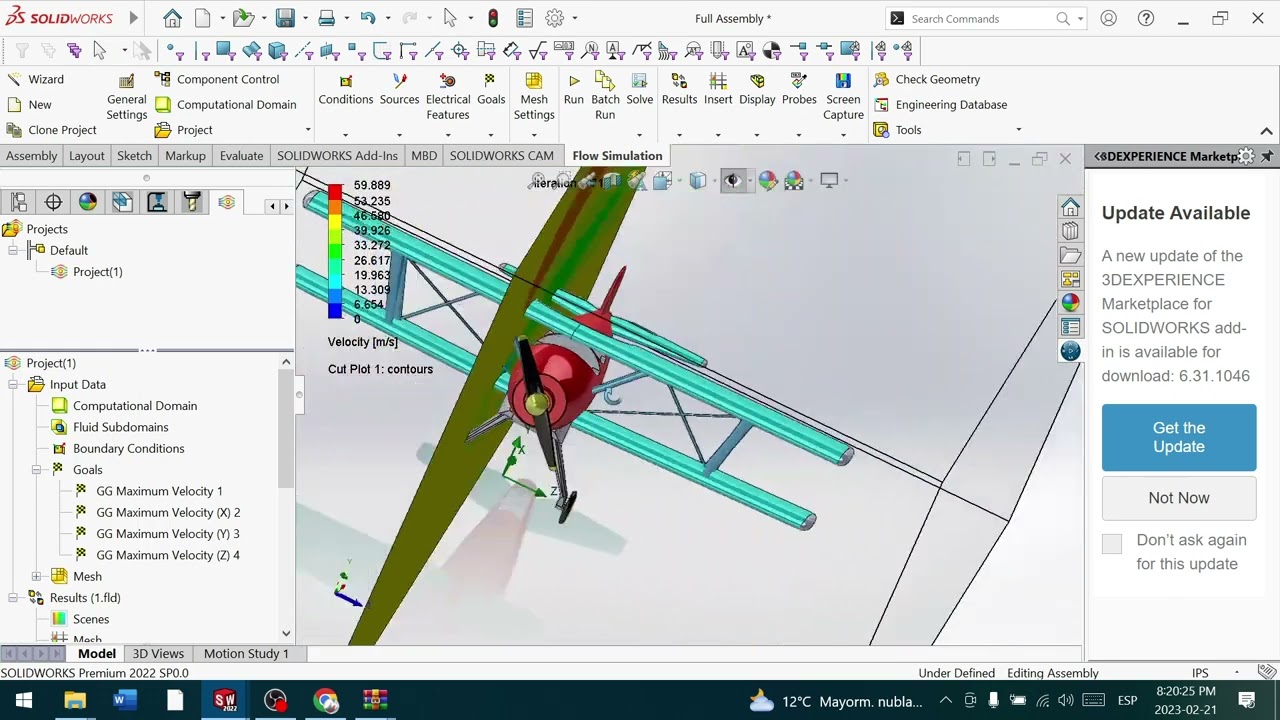The image size is (1280, 720).
Task: Toggle Hide/Show Items eye icon
Action: click(x=733, y=180)
